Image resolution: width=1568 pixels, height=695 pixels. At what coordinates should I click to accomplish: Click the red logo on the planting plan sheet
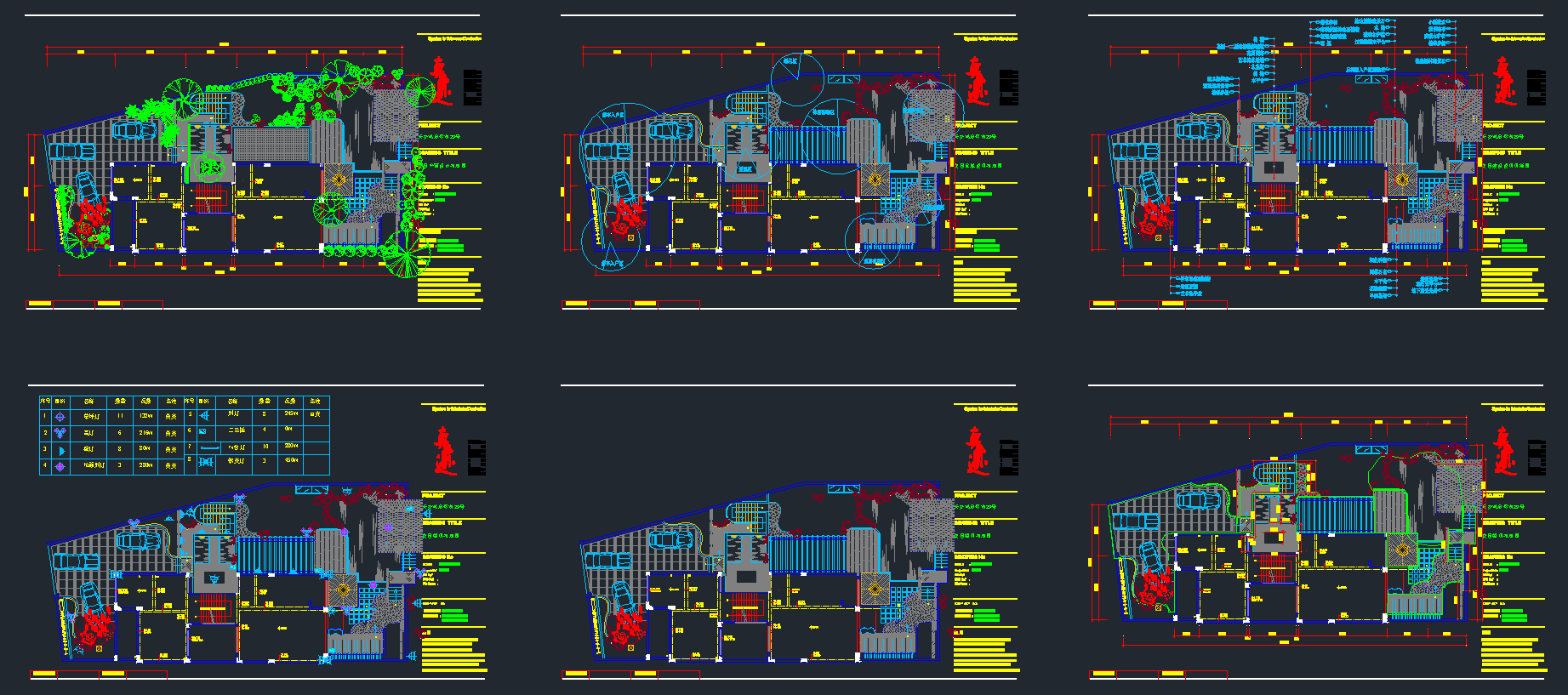(x=441, y=81)
